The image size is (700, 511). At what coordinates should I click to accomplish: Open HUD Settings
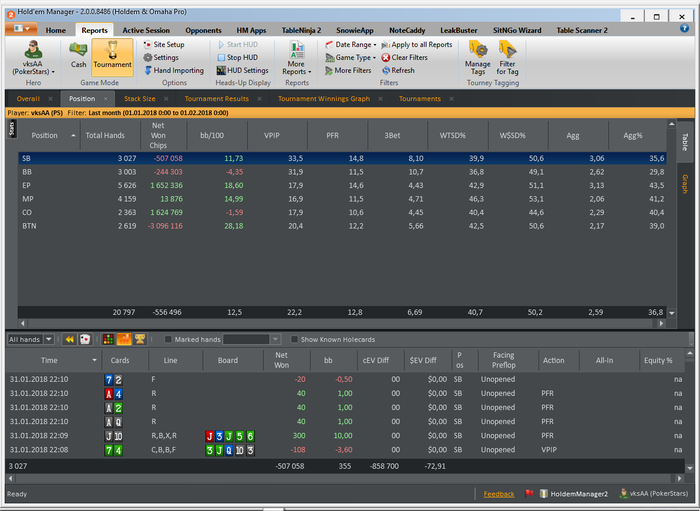[x=242, y=71]
